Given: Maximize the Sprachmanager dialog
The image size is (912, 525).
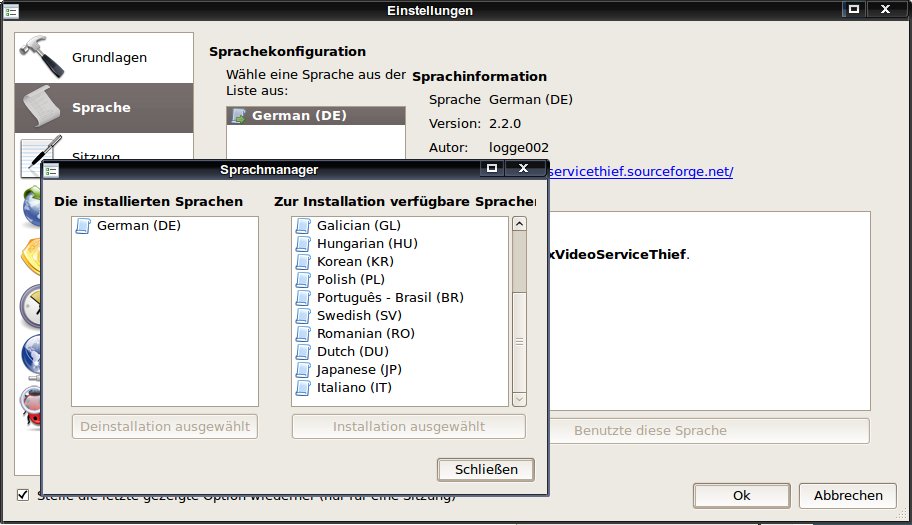Looking at the screenshot, I should click(491, 169).
